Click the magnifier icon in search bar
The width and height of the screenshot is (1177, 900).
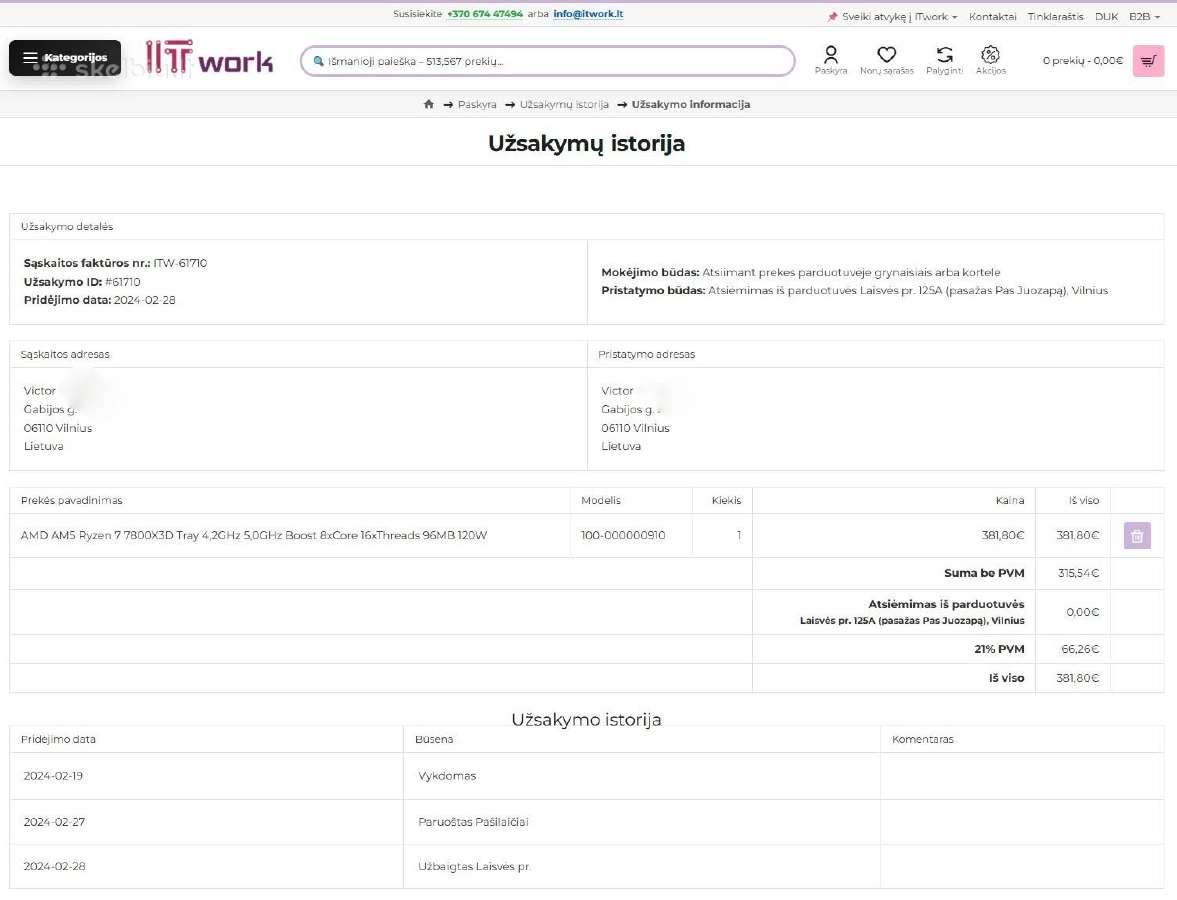318,61
